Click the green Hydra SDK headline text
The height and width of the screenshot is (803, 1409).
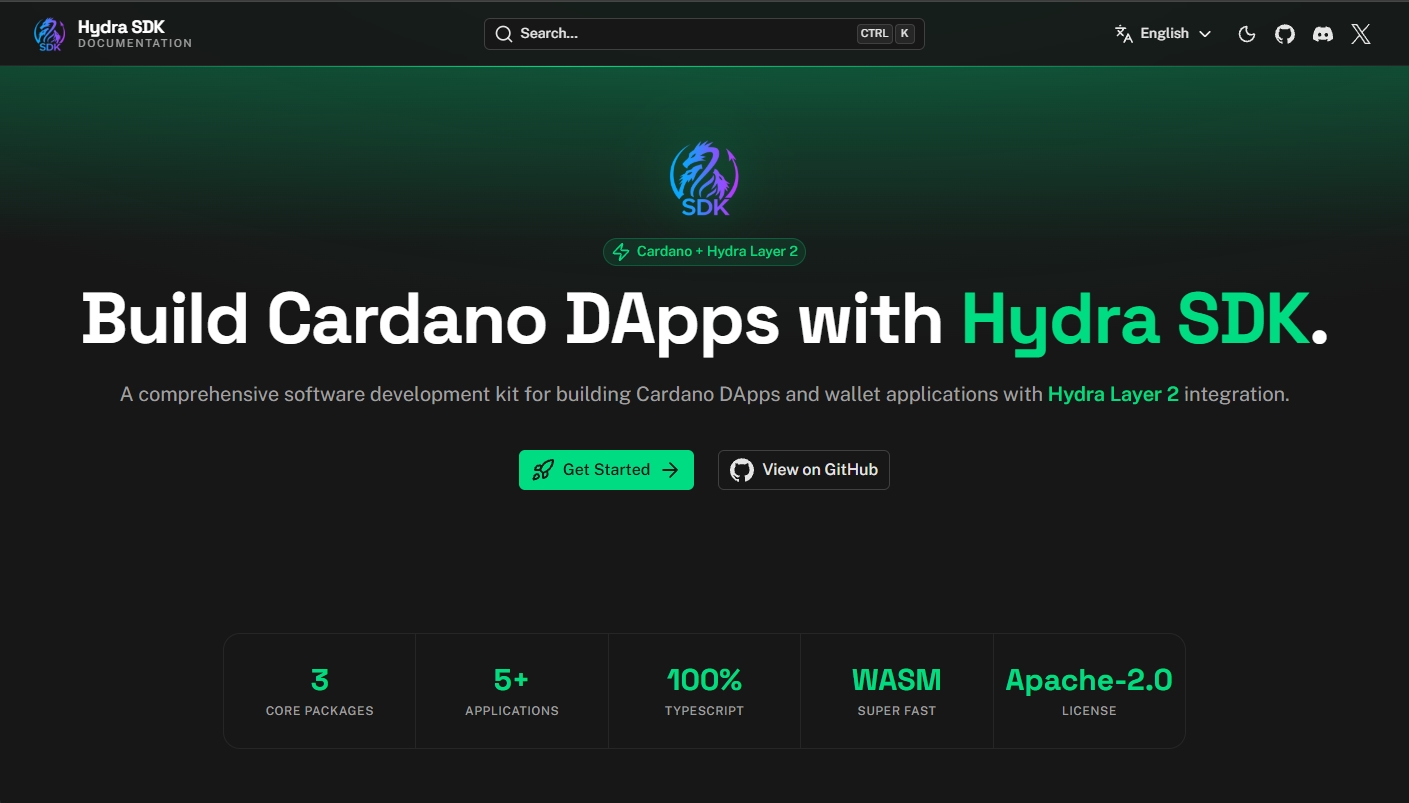pos(1135,320)
